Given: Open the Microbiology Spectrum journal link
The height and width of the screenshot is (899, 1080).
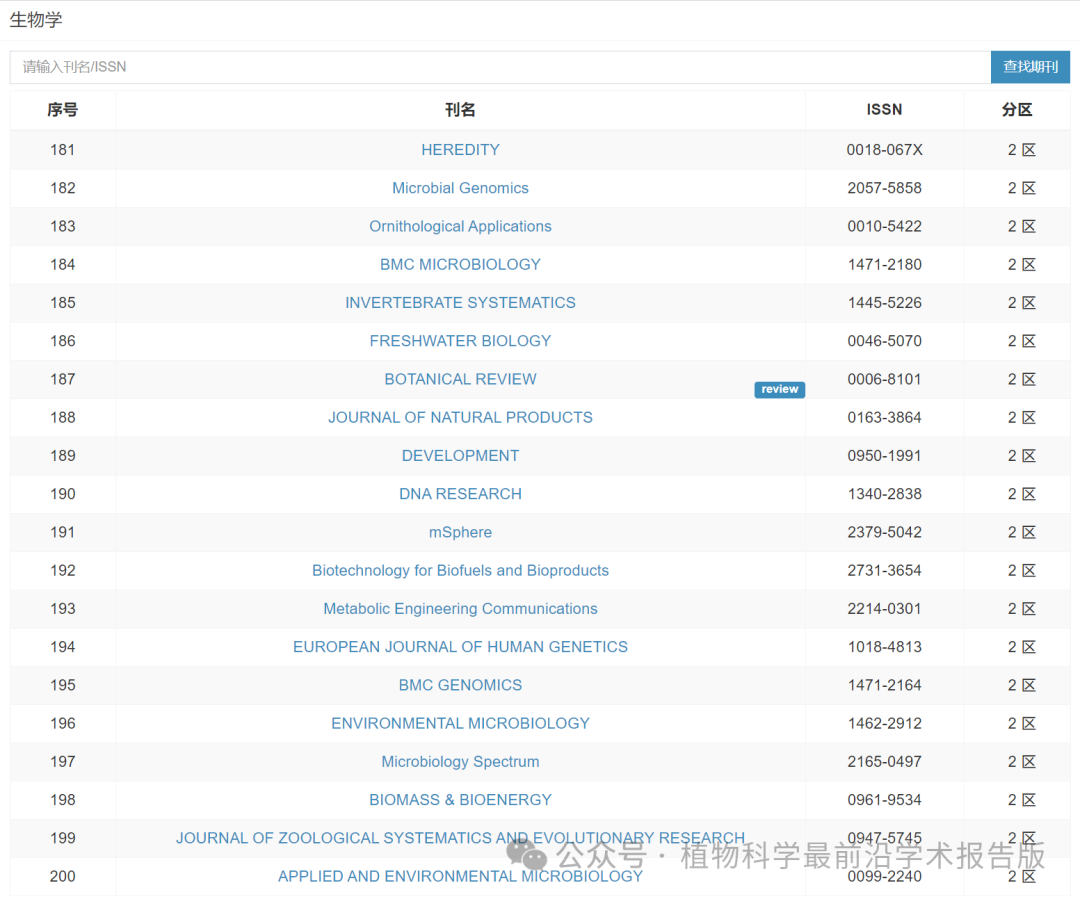Looking at the screenshot, I should pos(460,761).
